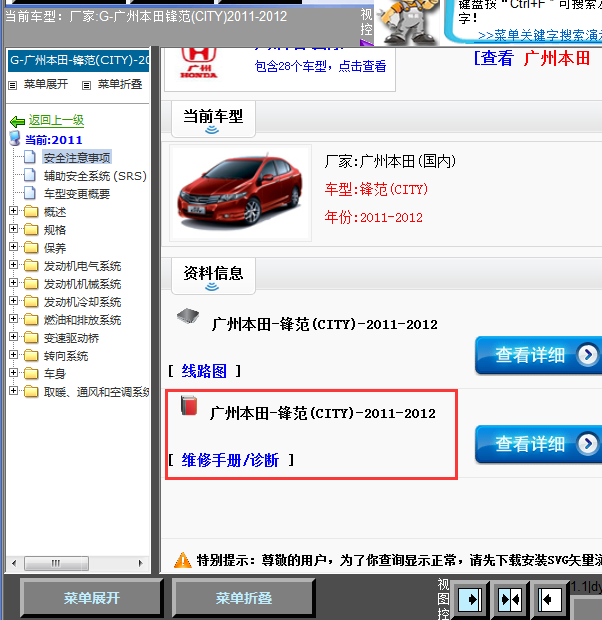Click the folder icon for 取暖、通风和空调系统
This screenshot has width=602, height=620.
(x=31, y=391)
